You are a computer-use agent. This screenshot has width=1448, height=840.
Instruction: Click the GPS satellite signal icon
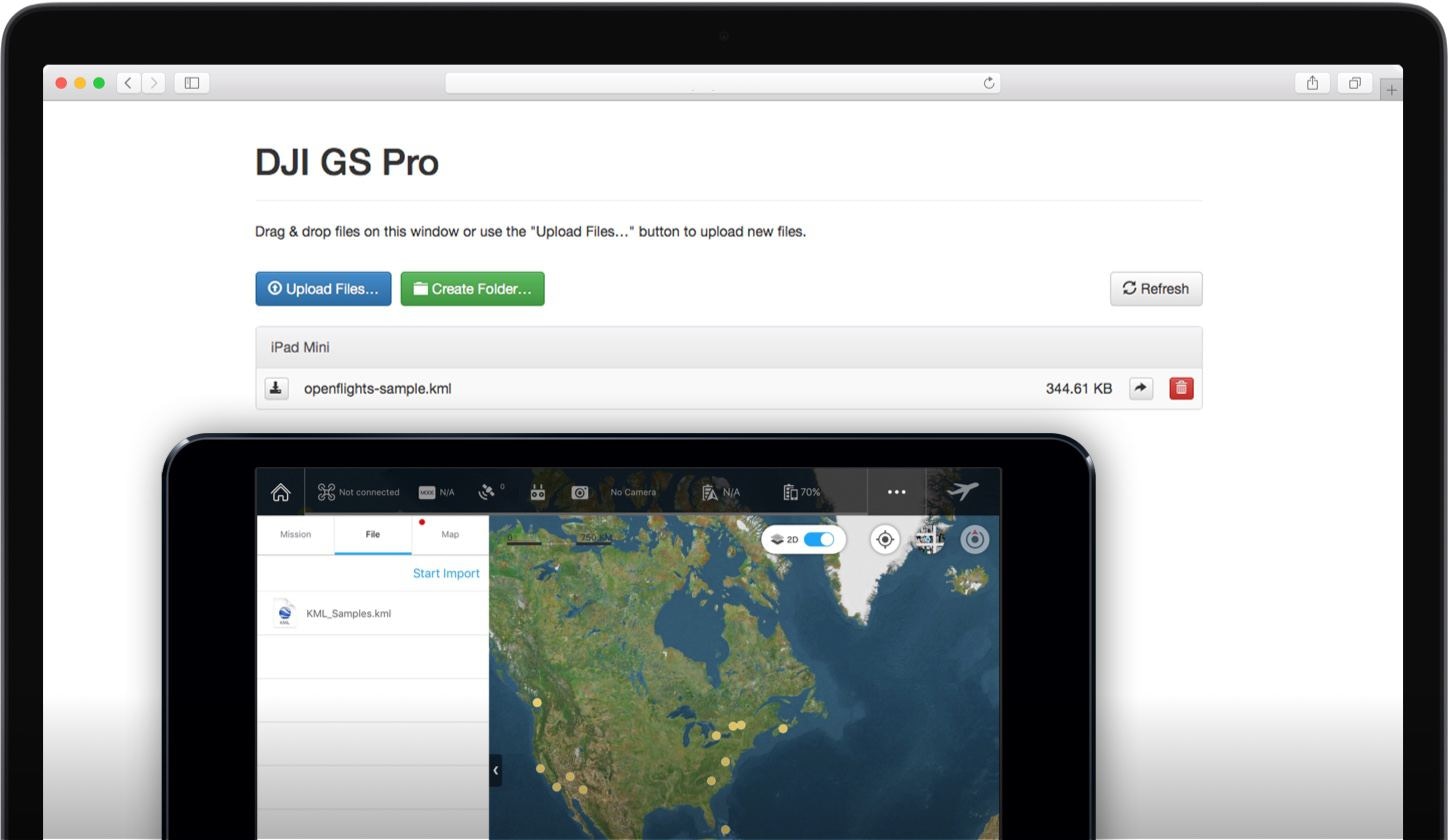click(487, 492)
